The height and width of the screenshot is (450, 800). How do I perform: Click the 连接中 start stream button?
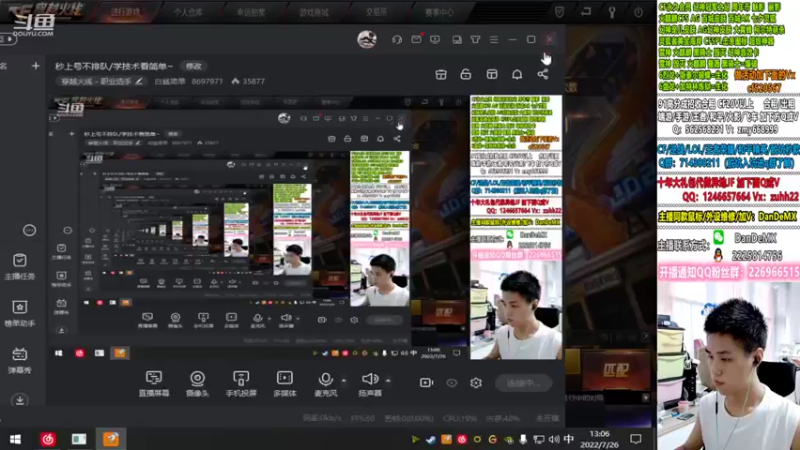[523, 383]
